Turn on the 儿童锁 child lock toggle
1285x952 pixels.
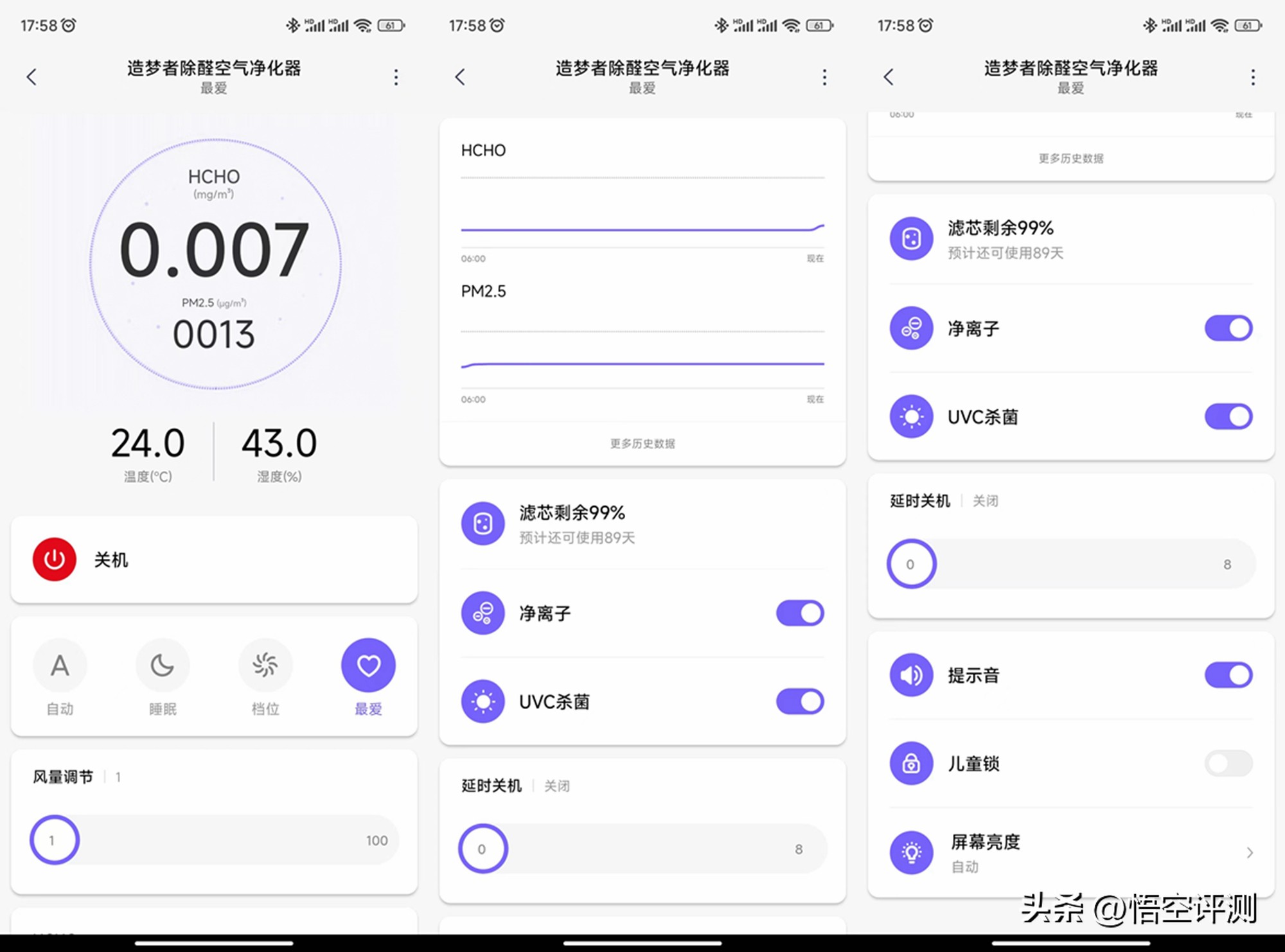1228,763
